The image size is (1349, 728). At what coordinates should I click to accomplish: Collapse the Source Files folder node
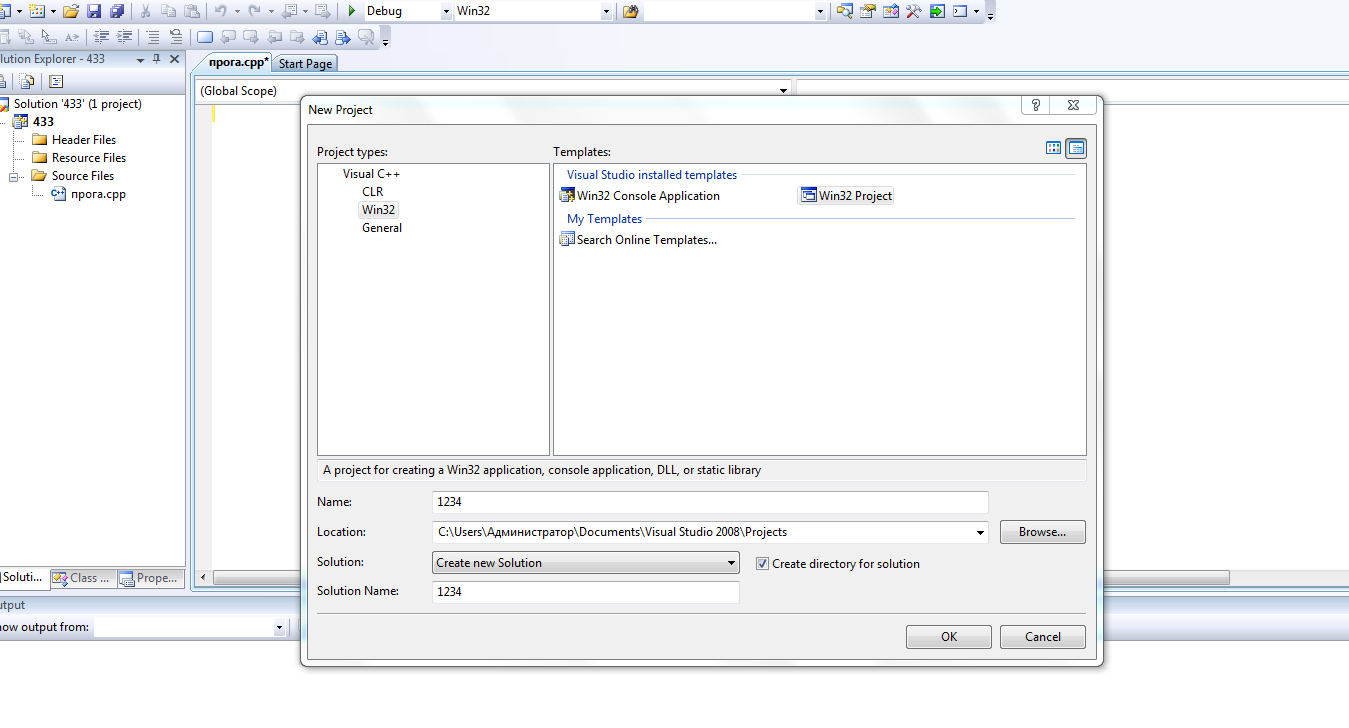point(15,176)
